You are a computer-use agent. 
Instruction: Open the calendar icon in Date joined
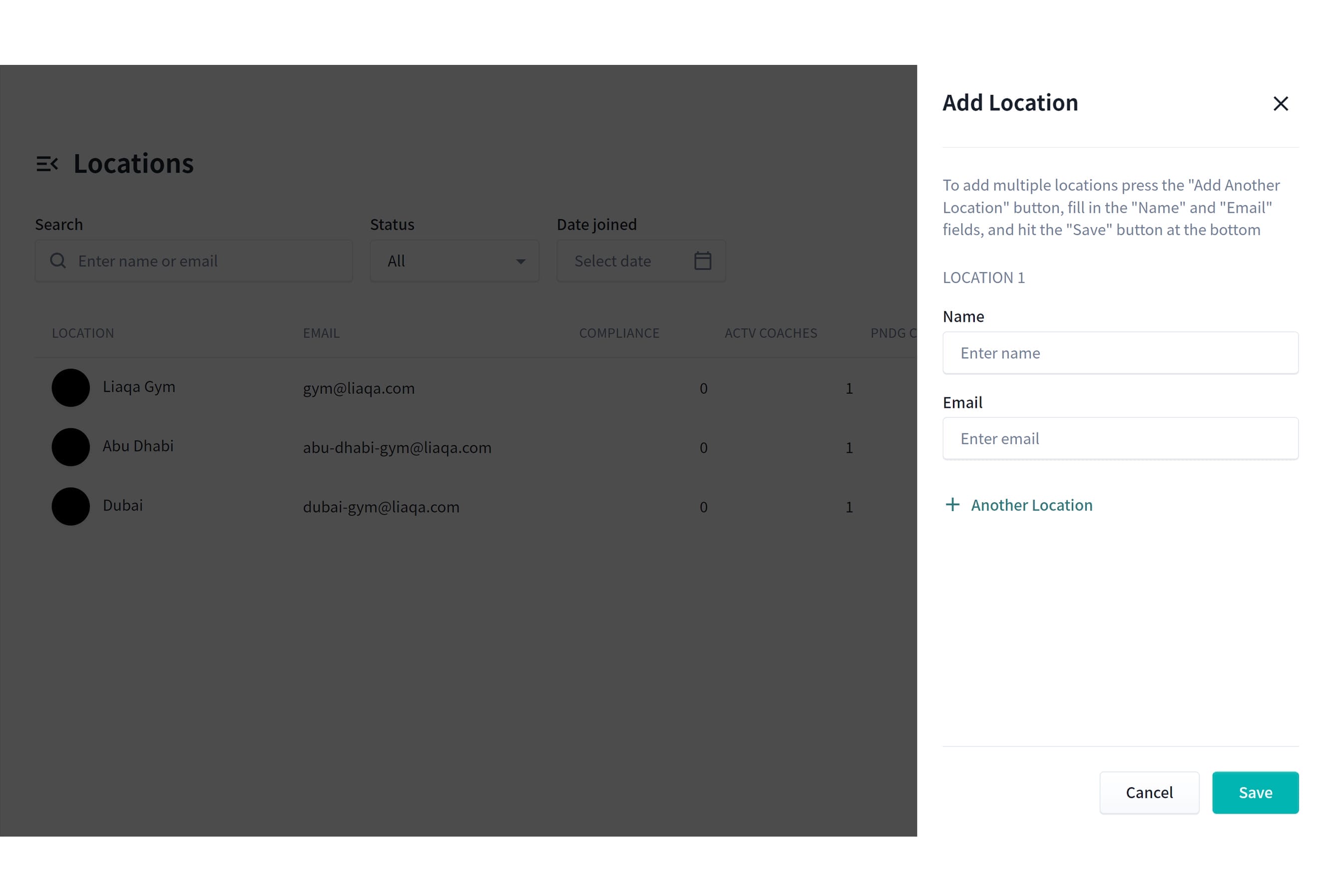tap(702, 261)
